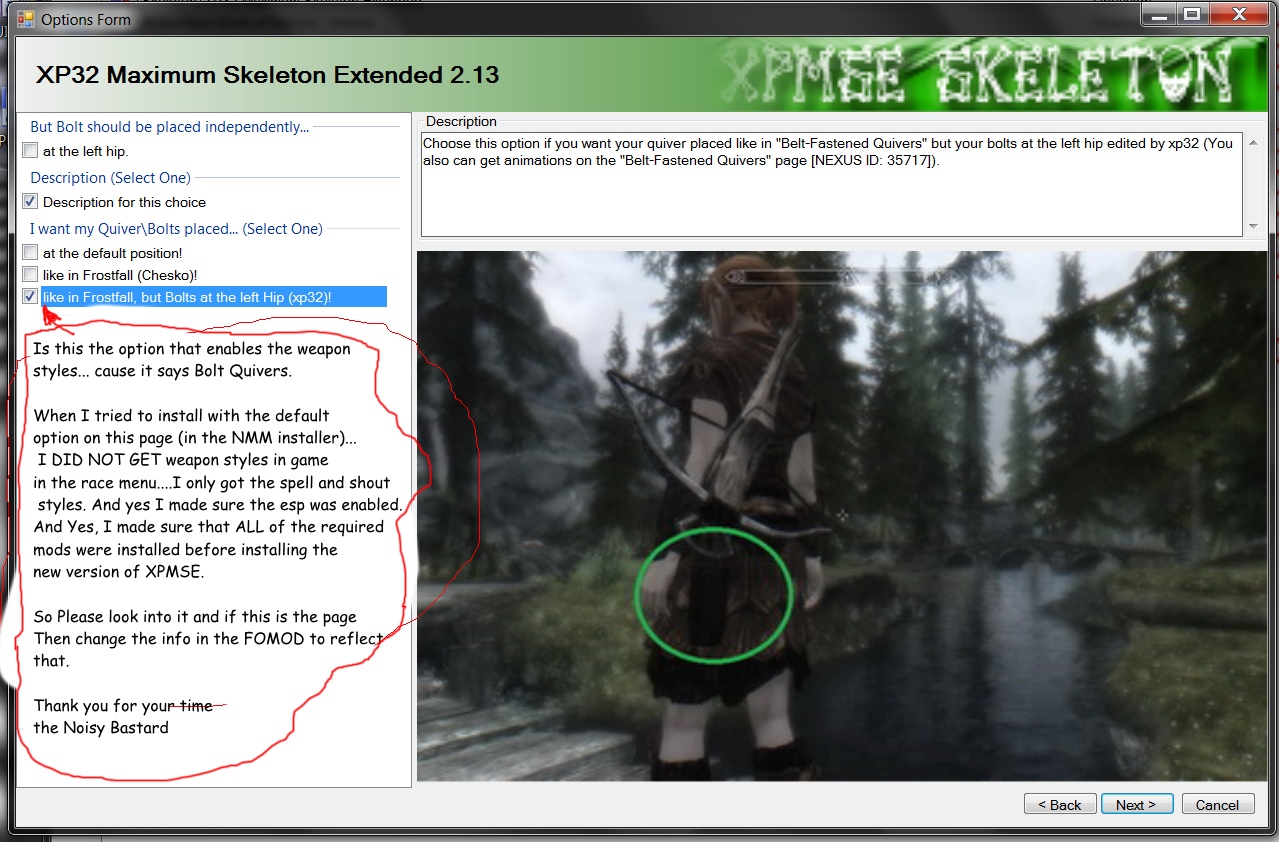Click the < Back button
Image resolution: width=1279 pixels, height=842 pixels.
1059,803
